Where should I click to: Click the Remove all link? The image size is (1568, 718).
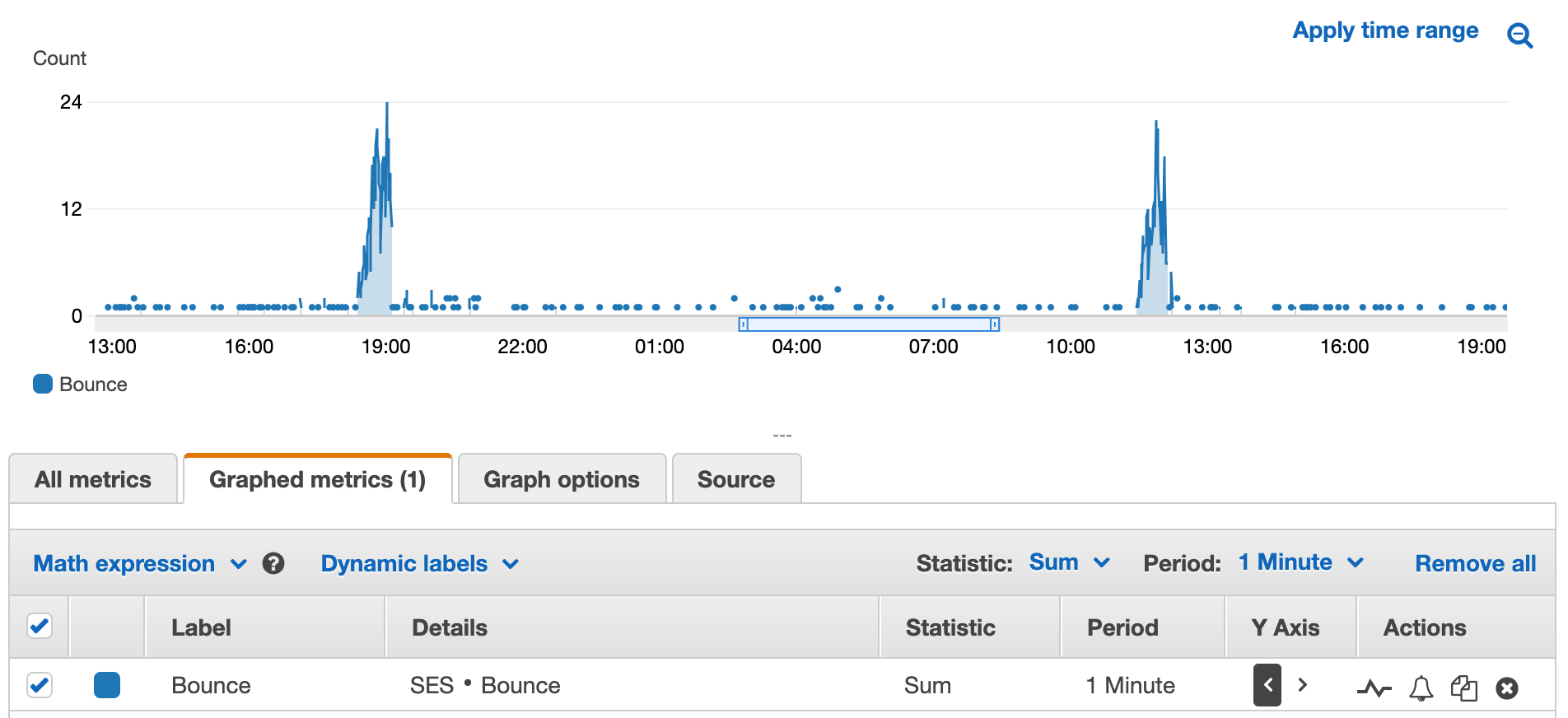tap(1475, 564)
